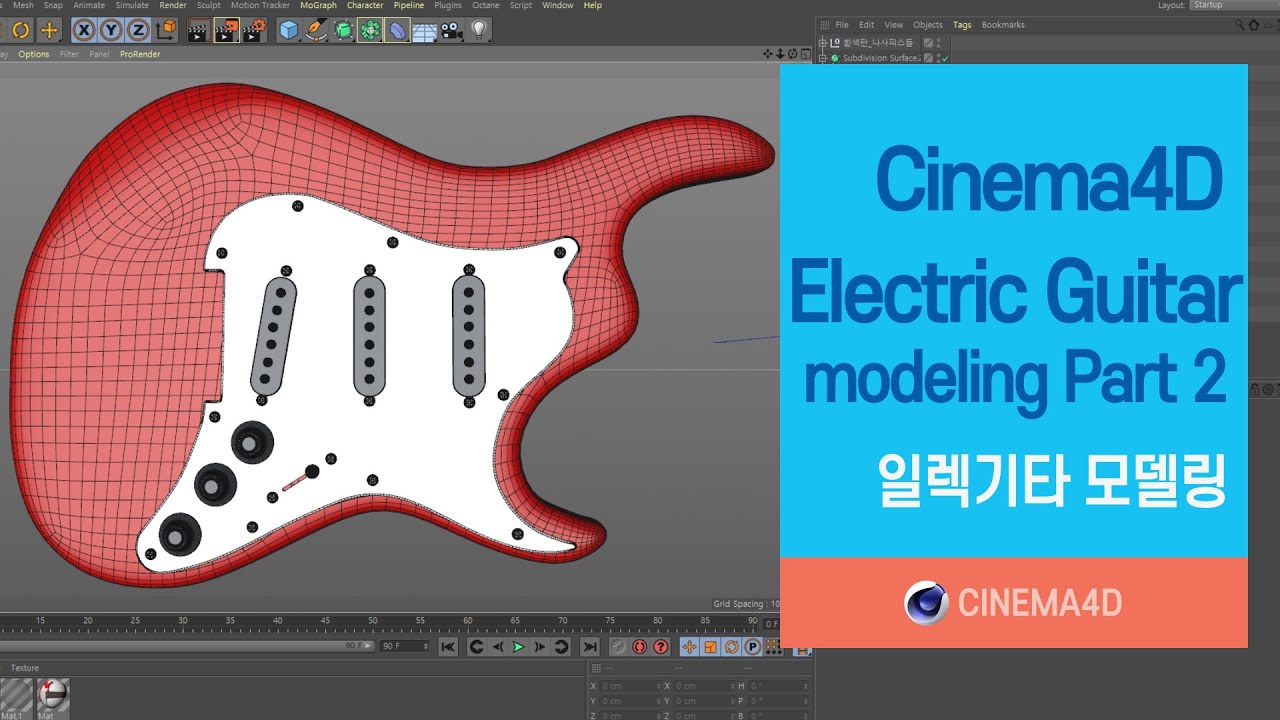This screenshot has height=720, width=1280.
Task: Open the viewport ProRender menu
Action: point(140,54)
